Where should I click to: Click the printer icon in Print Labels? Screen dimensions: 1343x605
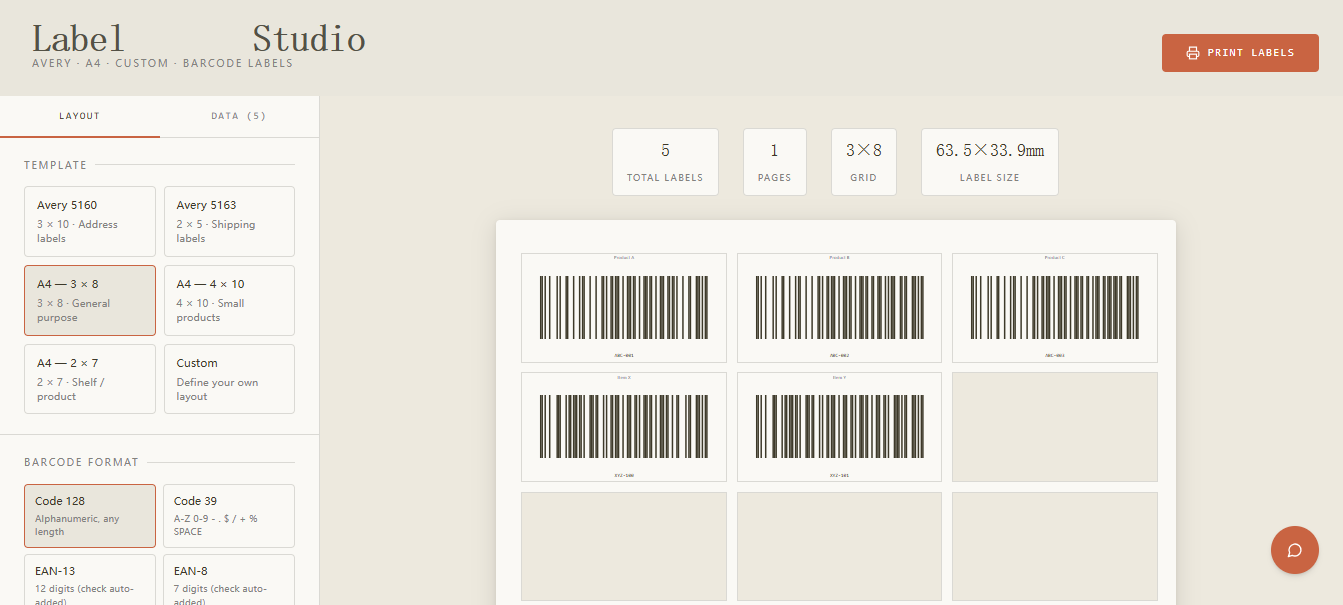(1192, 53)
